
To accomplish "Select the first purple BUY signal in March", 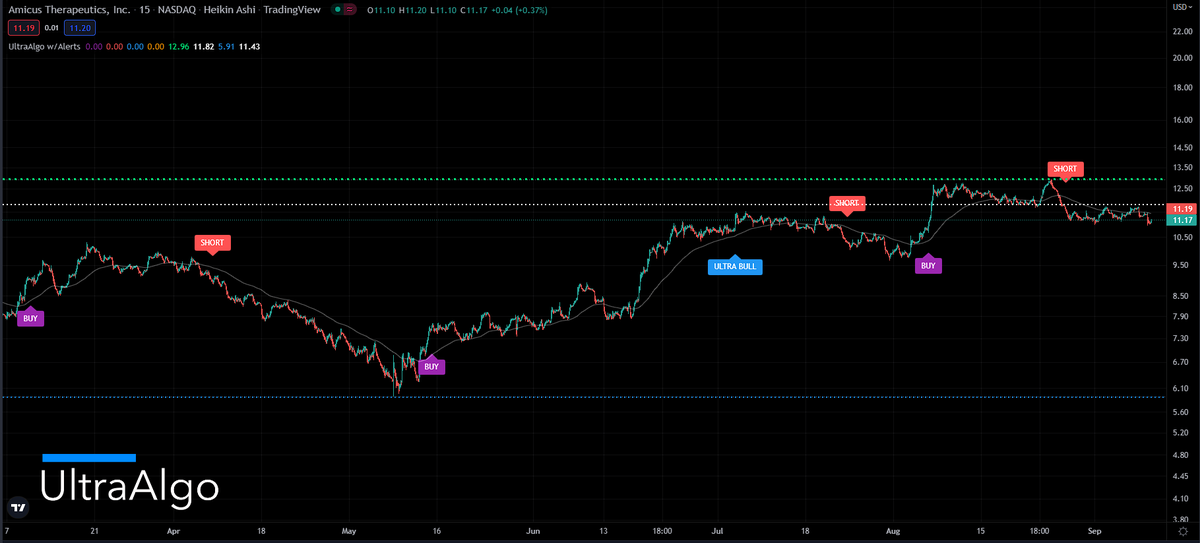I will click(31, 318).
